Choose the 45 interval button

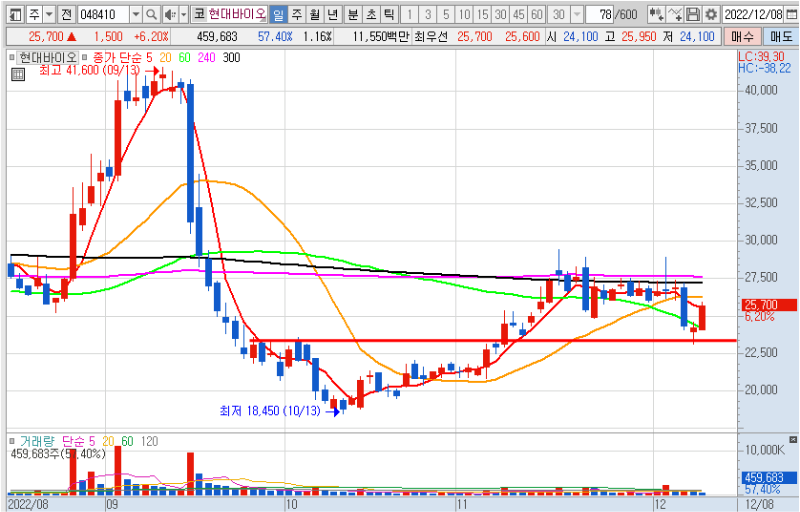[x=519, y=14]
